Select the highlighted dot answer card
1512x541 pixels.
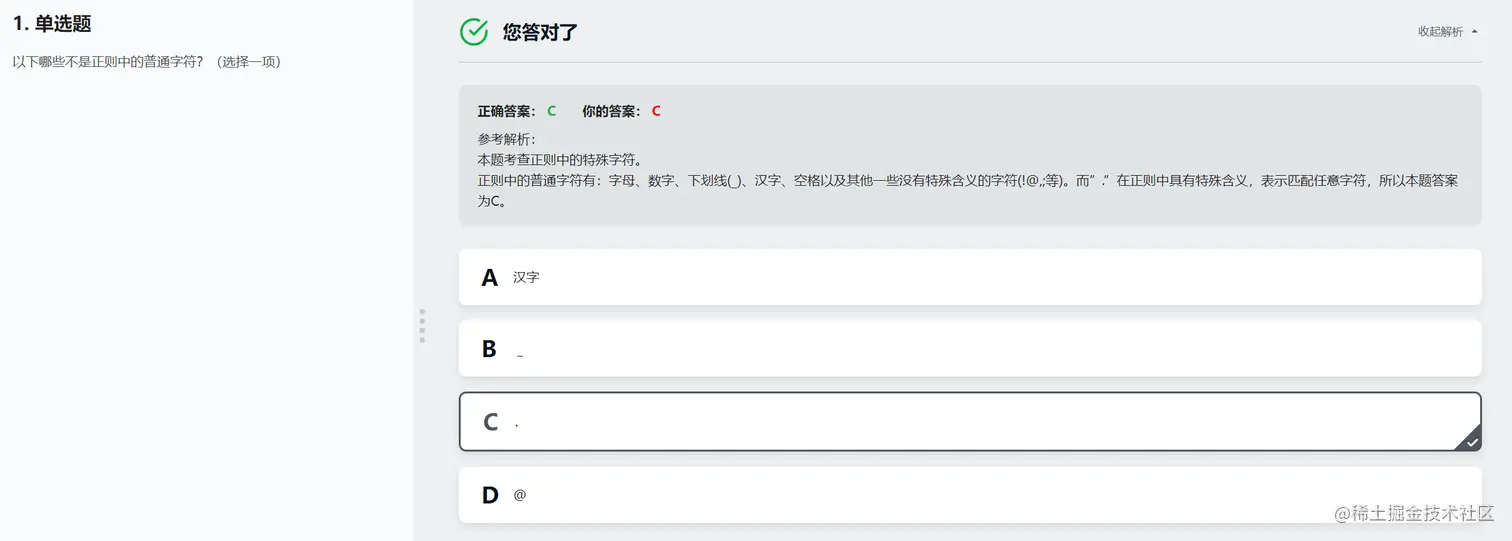point(969,422)
